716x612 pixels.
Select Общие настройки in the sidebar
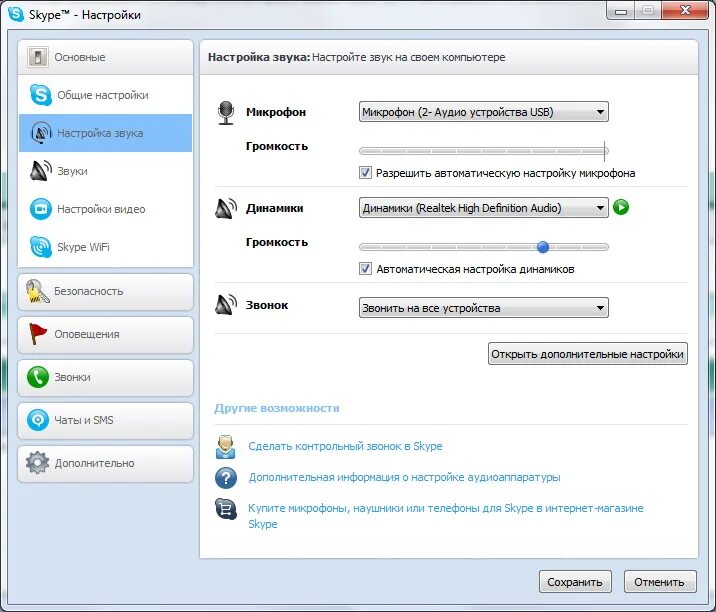[105, 95]
